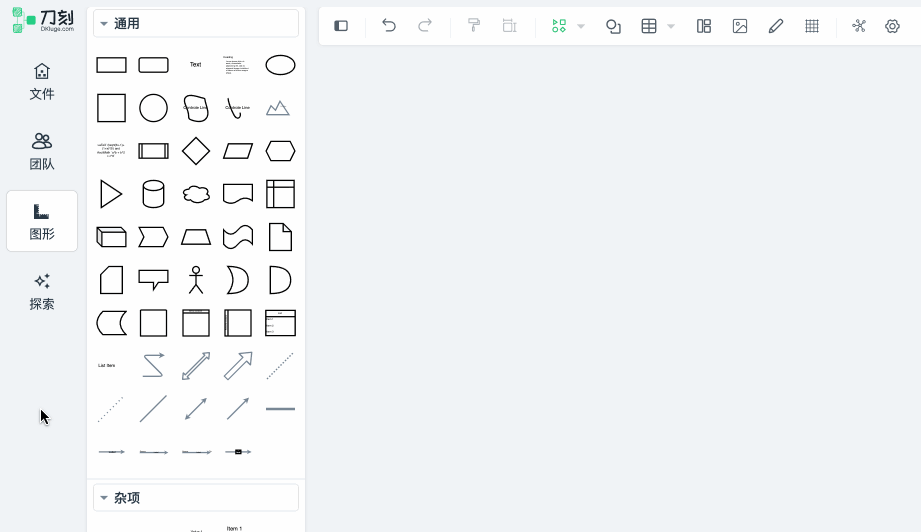The height and width of the screenshot is (532, 921).
Task: Open the 文件 tab in sidebar
Action: (x=42, y=81)
